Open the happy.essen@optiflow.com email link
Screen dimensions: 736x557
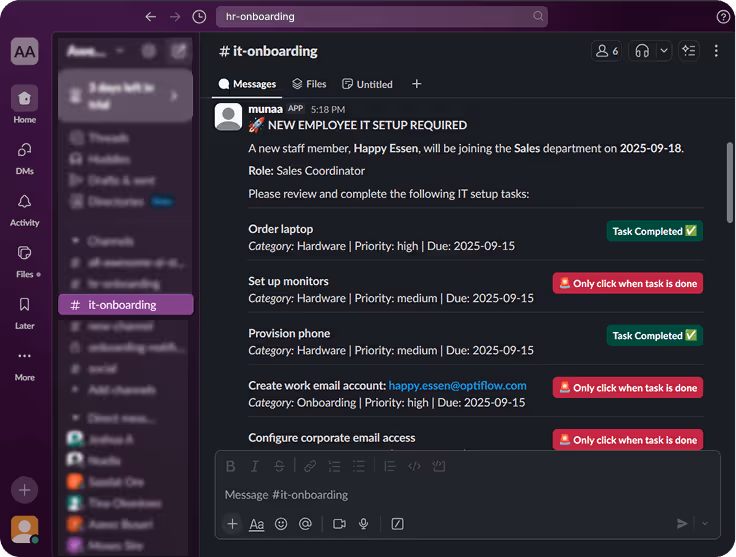coord(457,386)
